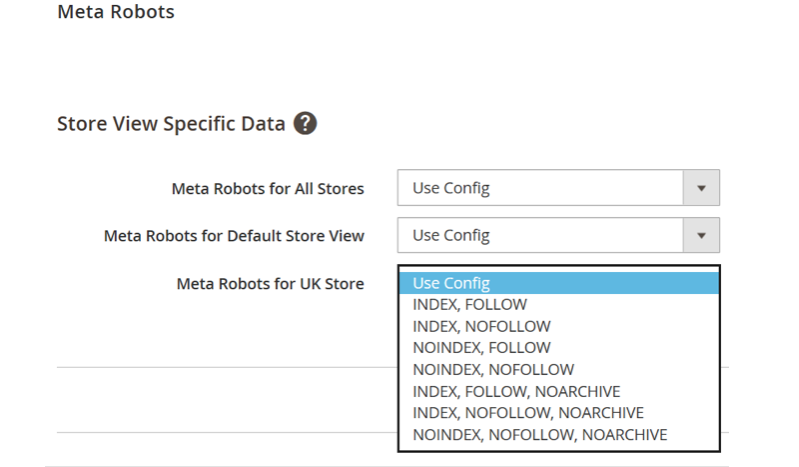Open Meta Robots for Default Store View dropdown
Image resolution: width=799 pixels, height=467 pixels.
558,235
